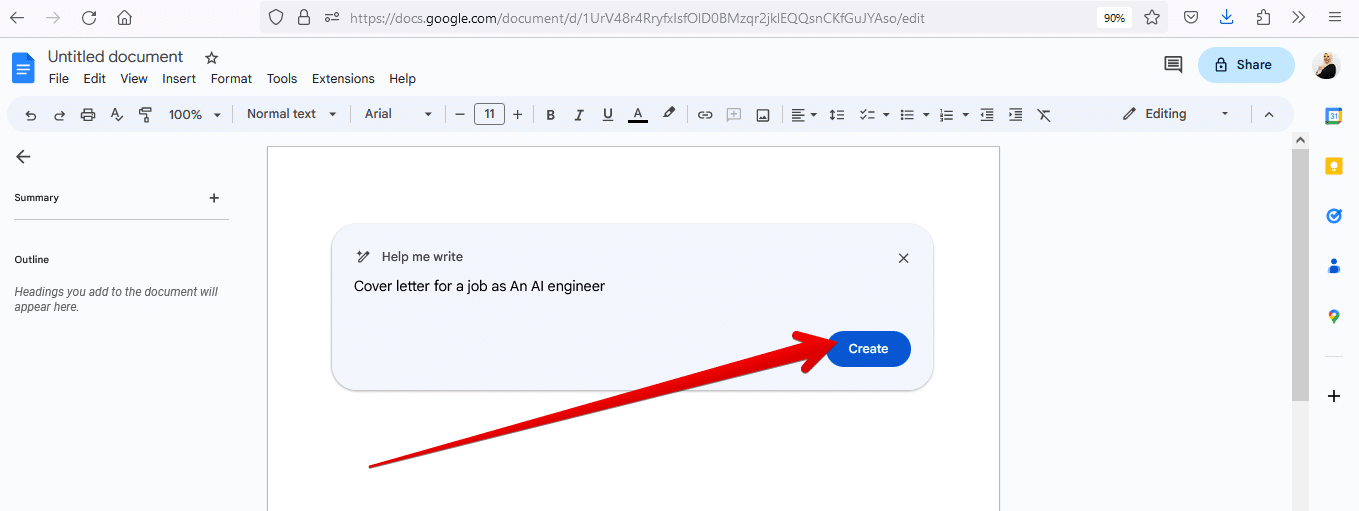Close the outline panel back arrow
This screenshot has height=511, width=1359.
coord(23,156)
